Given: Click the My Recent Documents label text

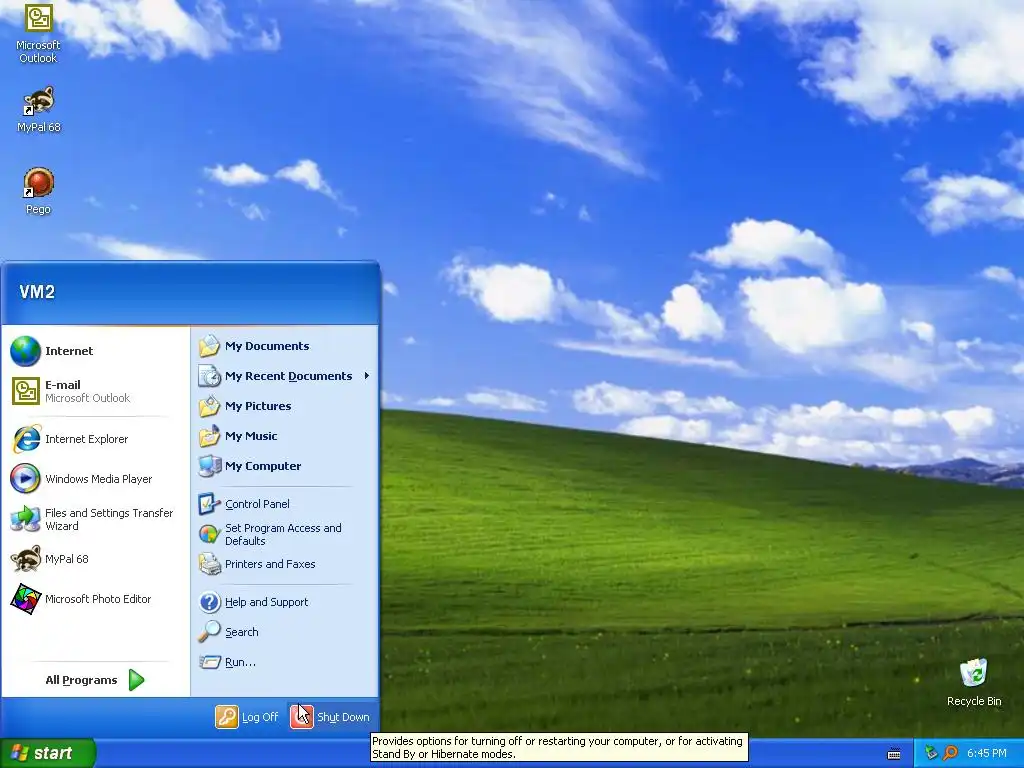Looking at the screenshot, I should pyautogui.click(x=289, y=376).
